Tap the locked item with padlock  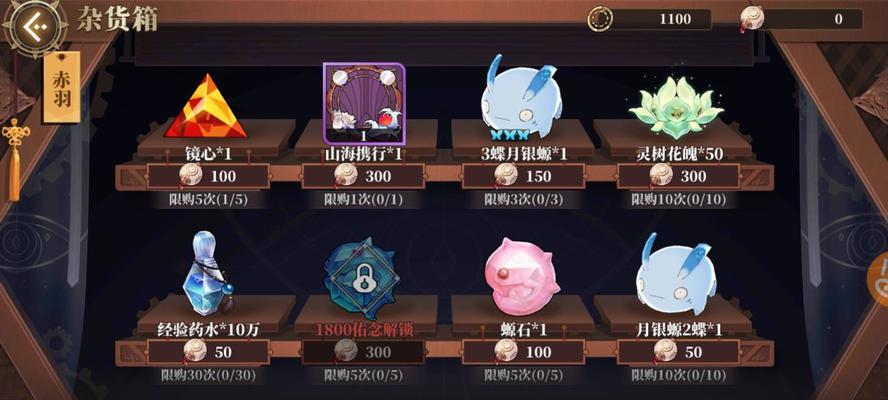pyautogui.click(x=362, y=279)
